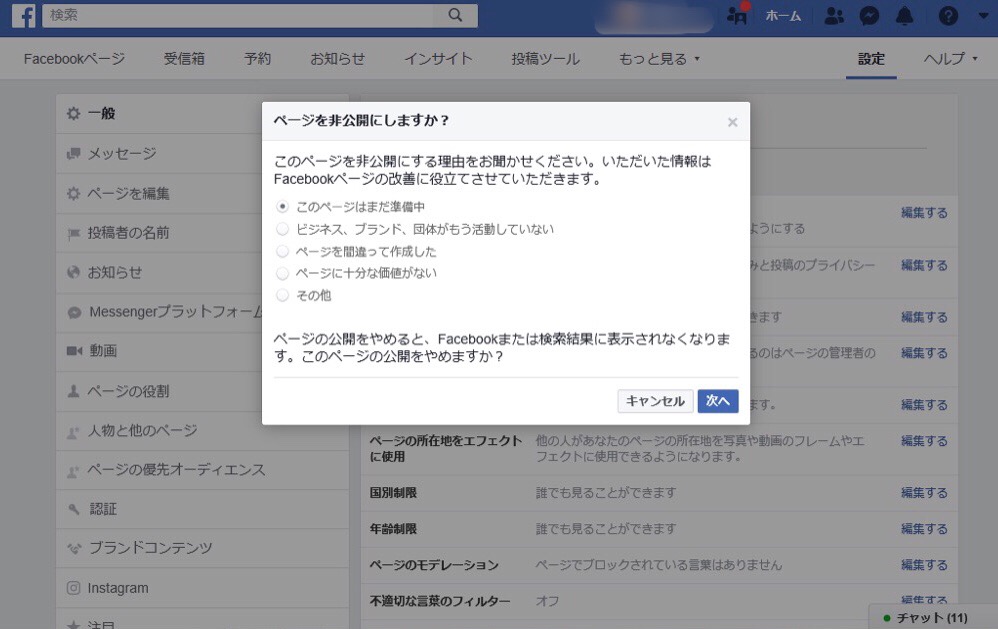Open the Messenger chat icon
Image resolution: width=998 pixels, height=629 pixels.
click(869, 15)
